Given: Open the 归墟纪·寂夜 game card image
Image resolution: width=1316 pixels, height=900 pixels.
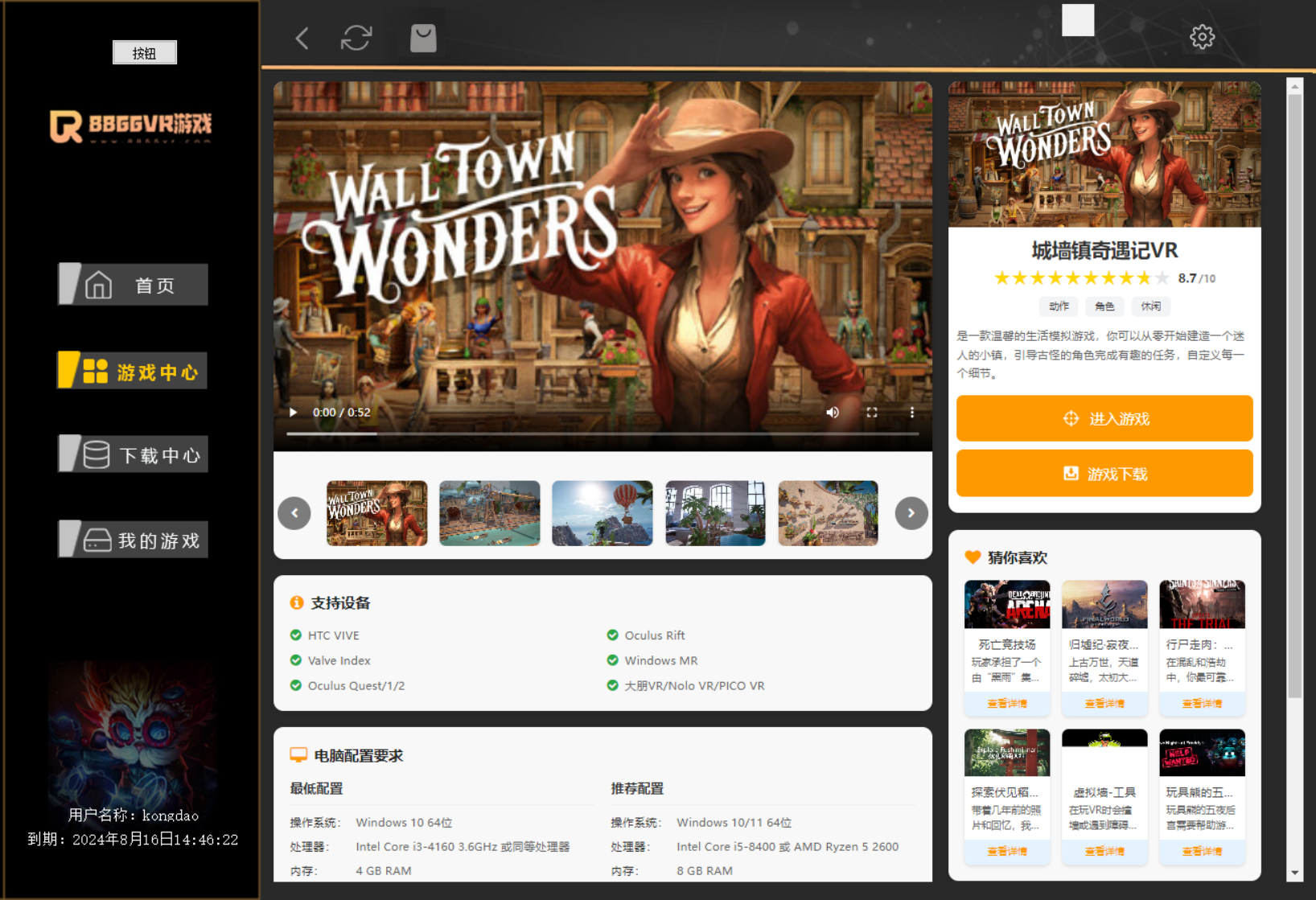Looking at the screenshot, I should (1104, 604).
